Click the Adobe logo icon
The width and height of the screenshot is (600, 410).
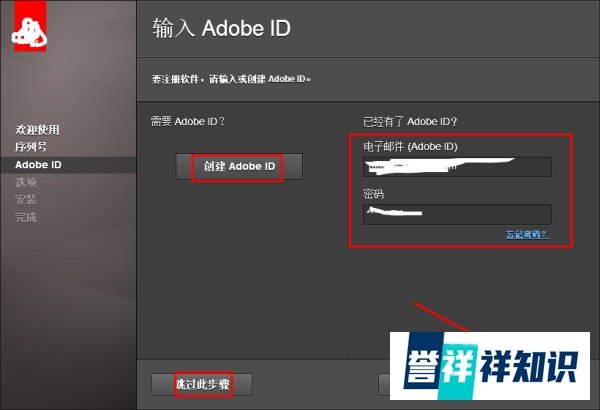tap(30, 26)
